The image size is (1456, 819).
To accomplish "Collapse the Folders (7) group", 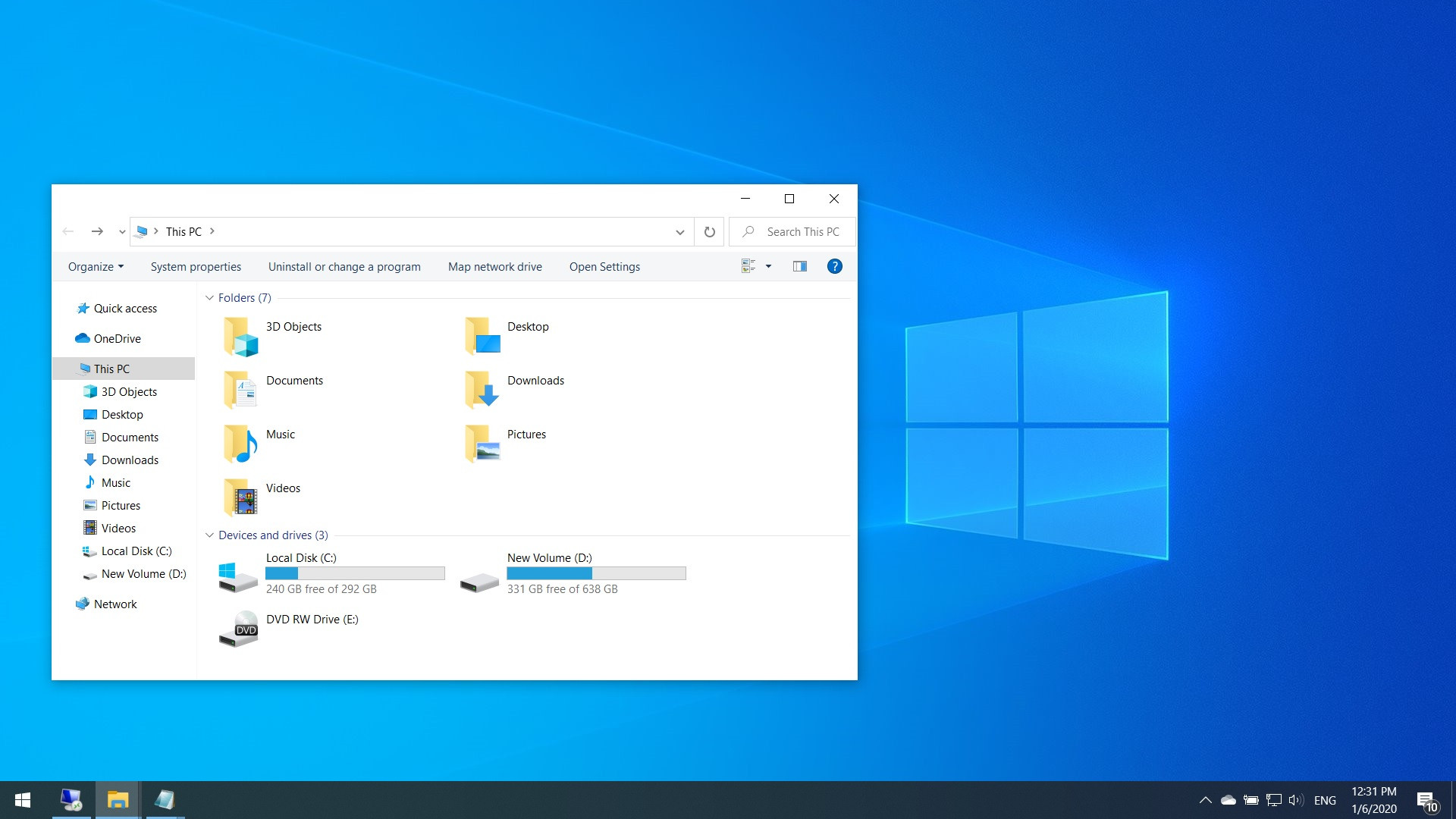I will (x=209, y=298).
